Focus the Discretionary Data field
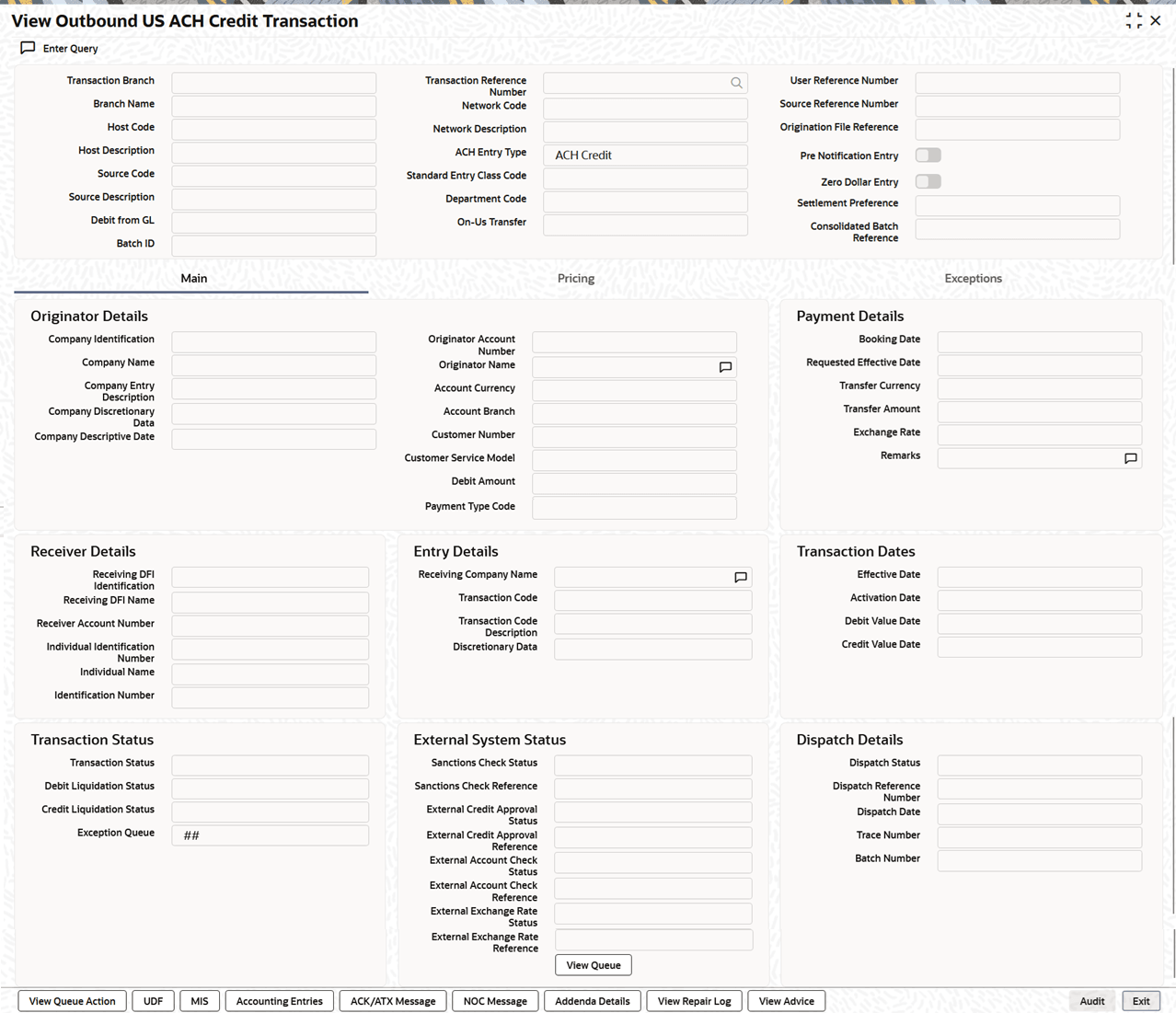The width and height of the screenshot is (1176, 1013). click(x=653, y=649)
